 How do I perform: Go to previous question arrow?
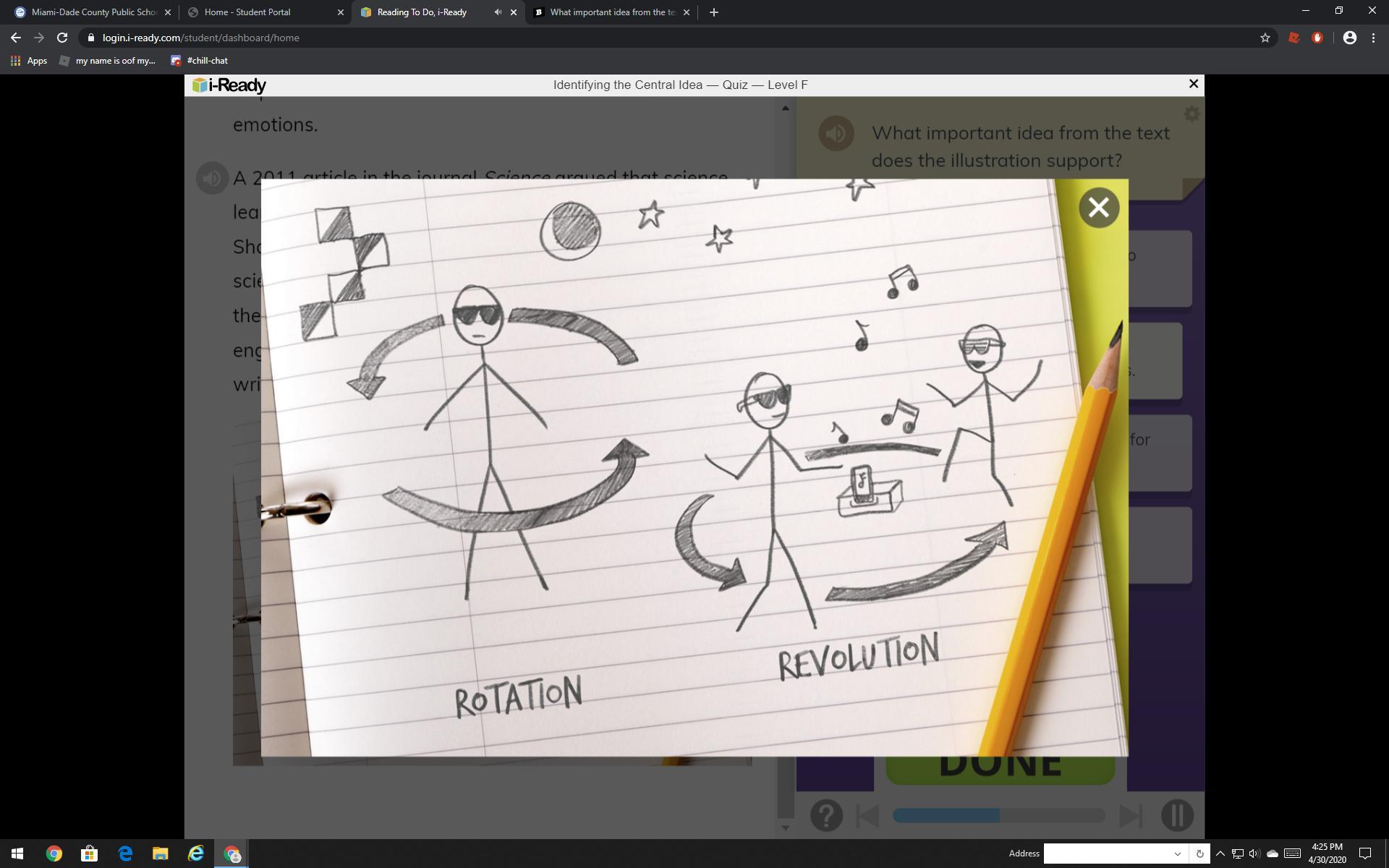pyautogui.click(x=867, y=816)
